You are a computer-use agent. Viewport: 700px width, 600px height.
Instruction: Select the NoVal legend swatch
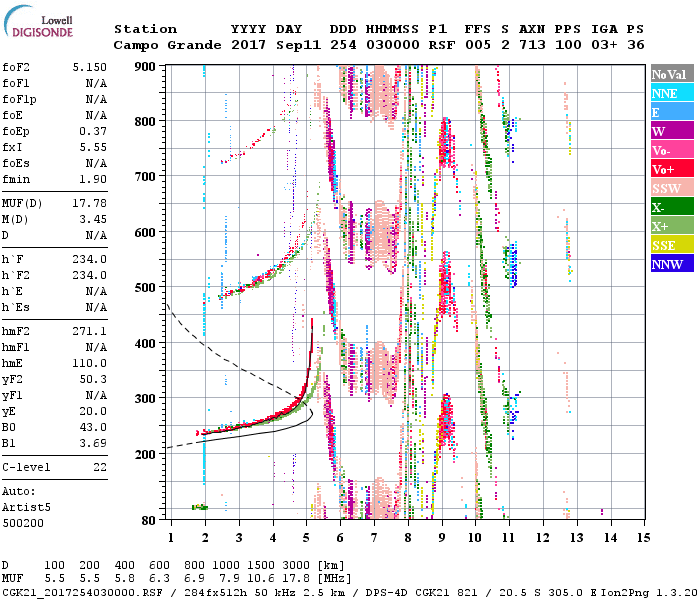point(669,74)
